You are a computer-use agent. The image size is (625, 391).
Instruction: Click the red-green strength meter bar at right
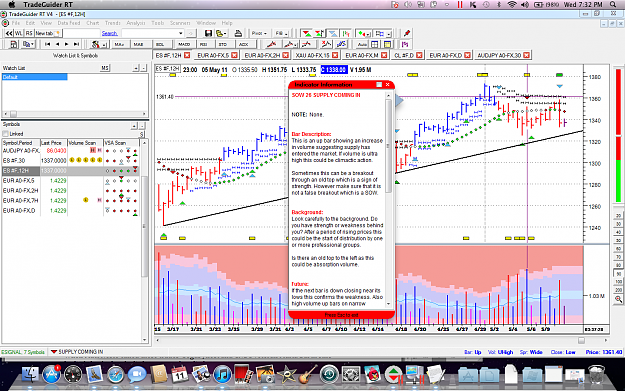pos(618,136)
